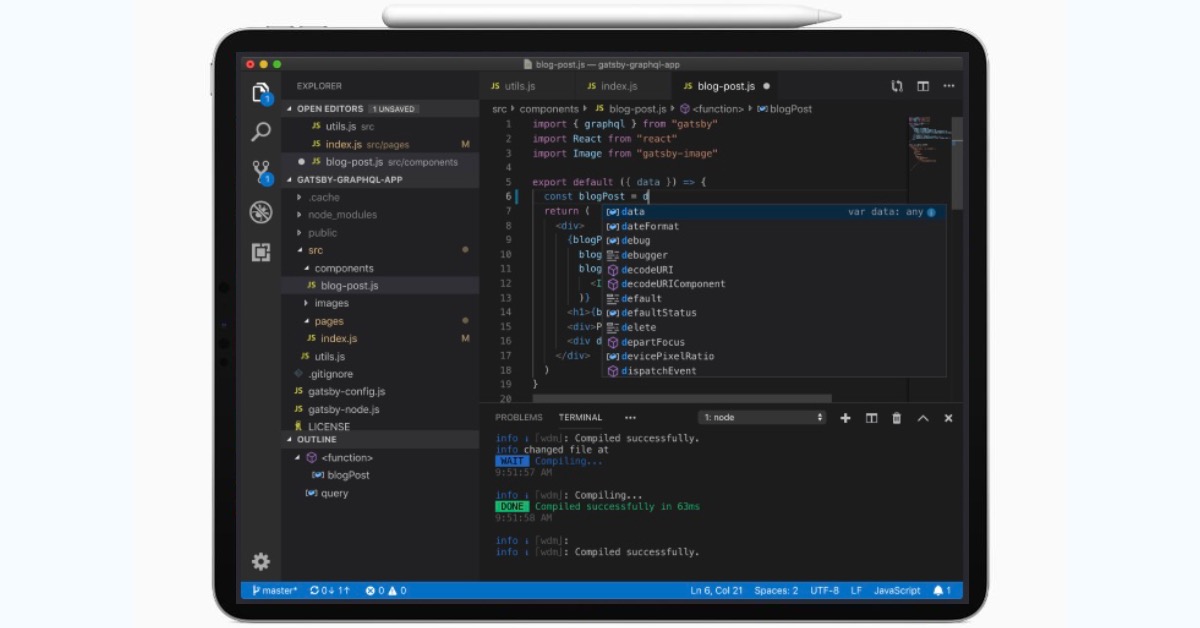
Task: Open the Search view in the activity bar
Action: click(x=261, y=131)
